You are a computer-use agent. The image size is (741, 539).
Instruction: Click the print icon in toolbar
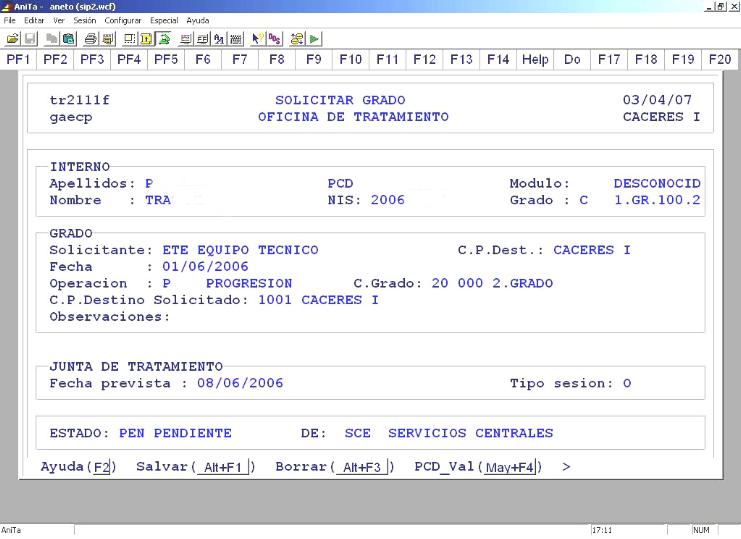(x=92, y=38)
